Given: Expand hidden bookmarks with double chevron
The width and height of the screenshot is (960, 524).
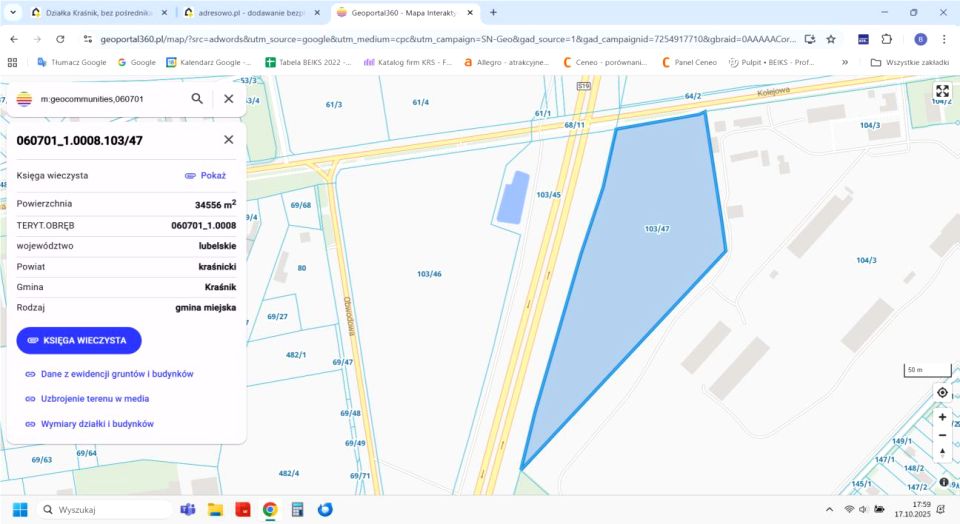Looking at the screenshot, I should (846, 62).
